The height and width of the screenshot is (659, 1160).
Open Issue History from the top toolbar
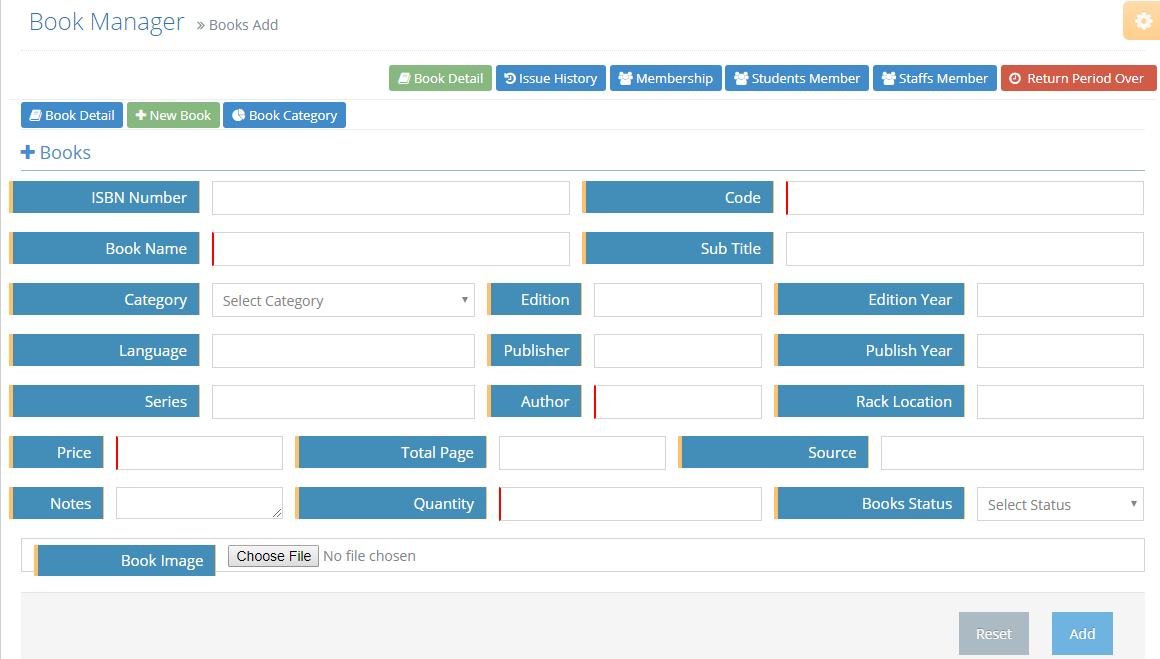click(x=550, y=78)
